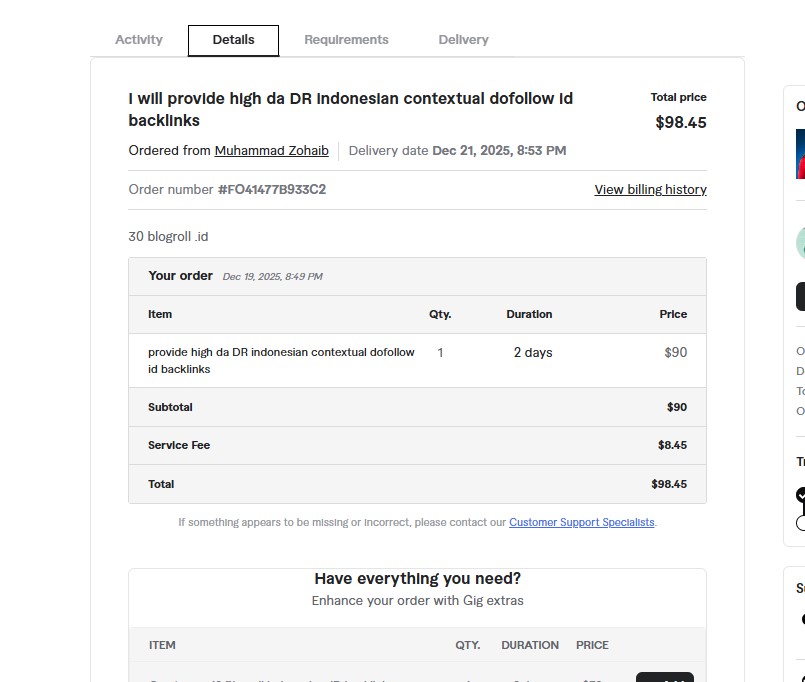Click order number #FO41477B933C2
The height and width of the screenshot is (682, 805).
[272, 190]
